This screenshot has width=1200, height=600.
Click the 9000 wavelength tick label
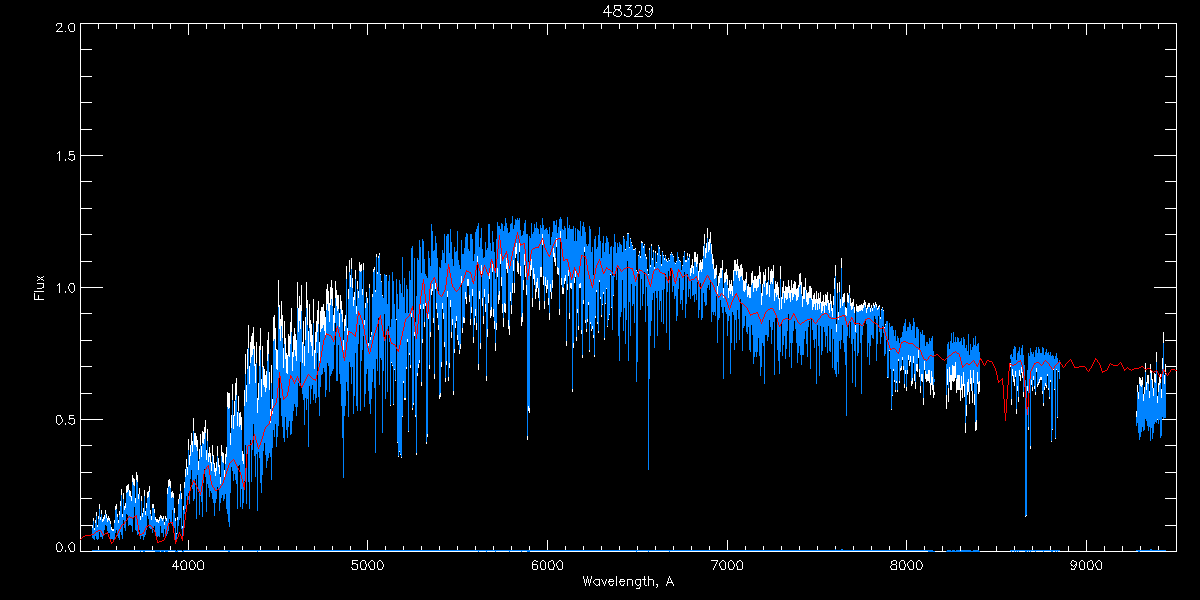pos(1086,565)
